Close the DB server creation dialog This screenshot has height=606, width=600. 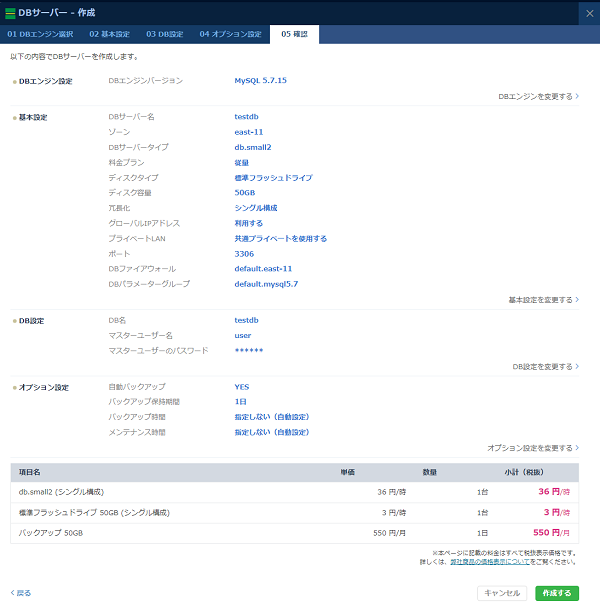587,12
